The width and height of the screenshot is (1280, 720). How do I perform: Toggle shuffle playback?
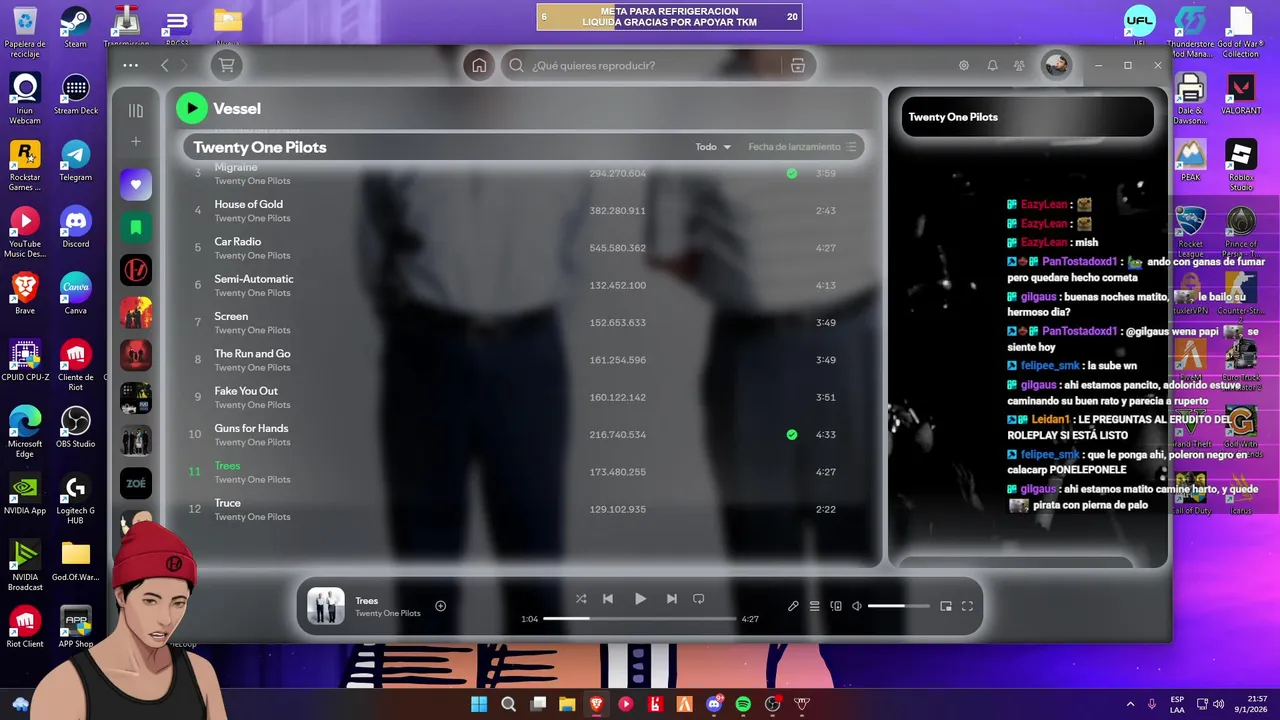coord(581,599)
